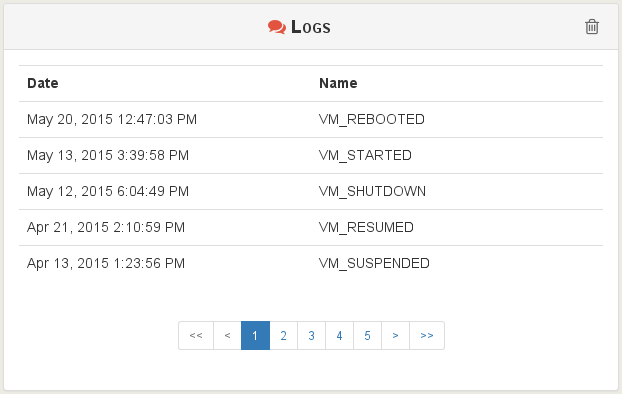Select the VM_STARTED log entry
622x394 pixels.
[x=311, y=156]
